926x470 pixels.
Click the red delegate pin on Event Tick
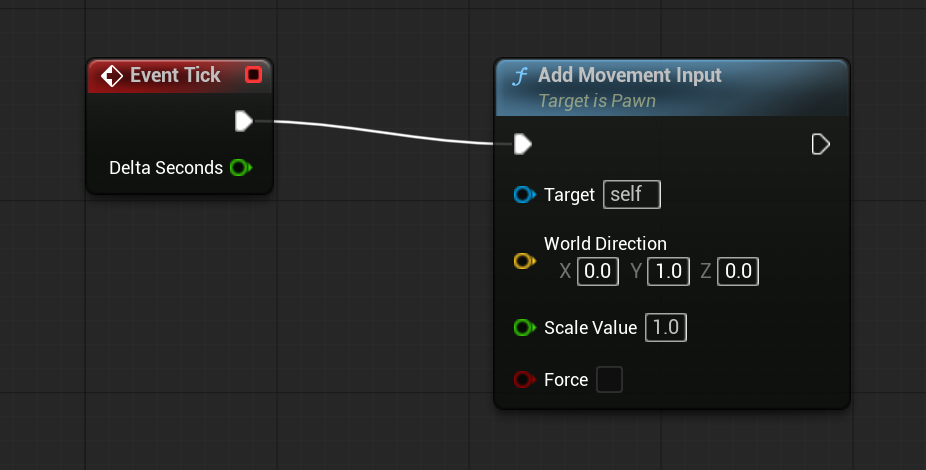tap(253, 74)
